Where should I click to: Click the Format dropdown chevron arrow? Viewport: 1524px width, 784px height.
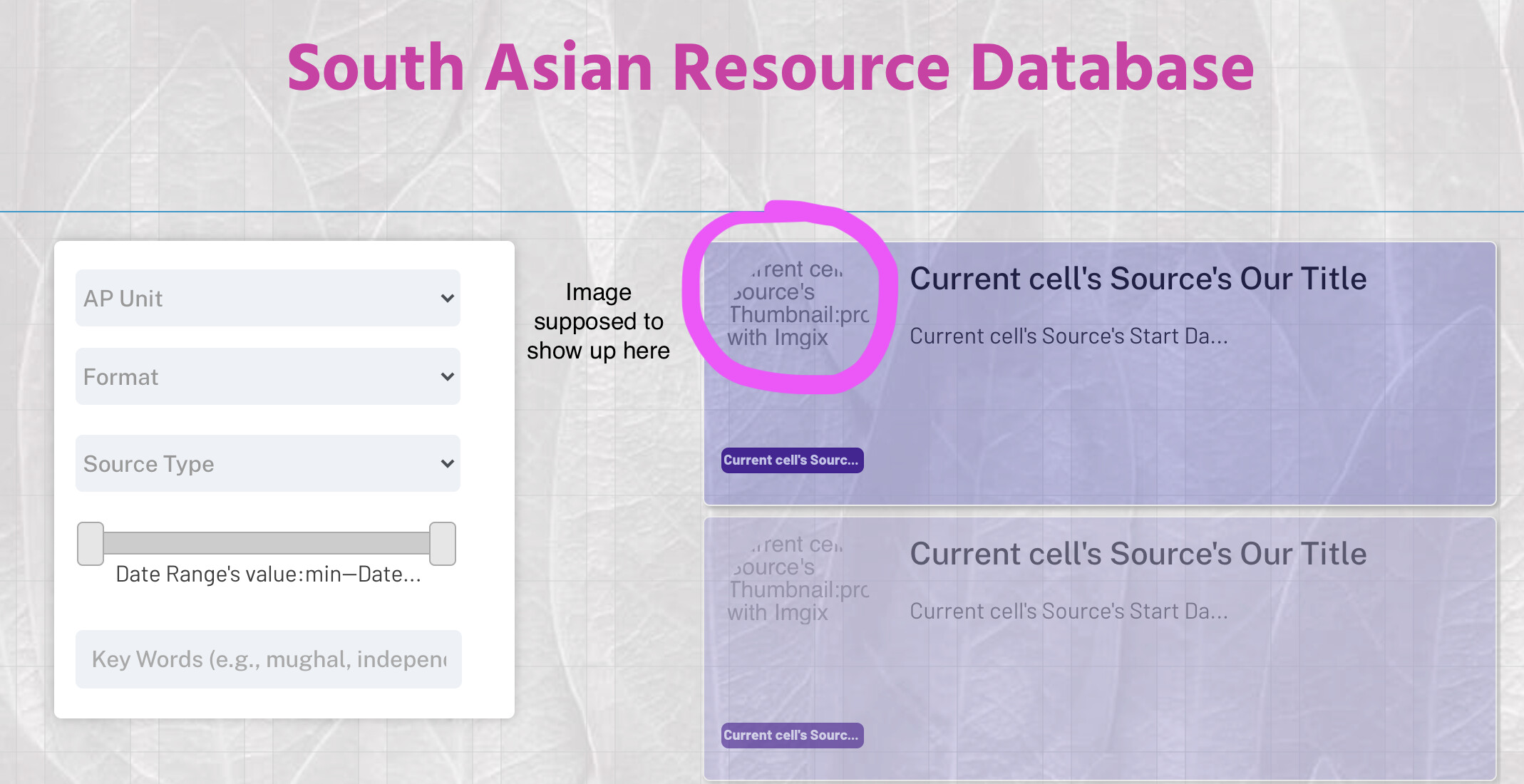(x=447, y=376)
